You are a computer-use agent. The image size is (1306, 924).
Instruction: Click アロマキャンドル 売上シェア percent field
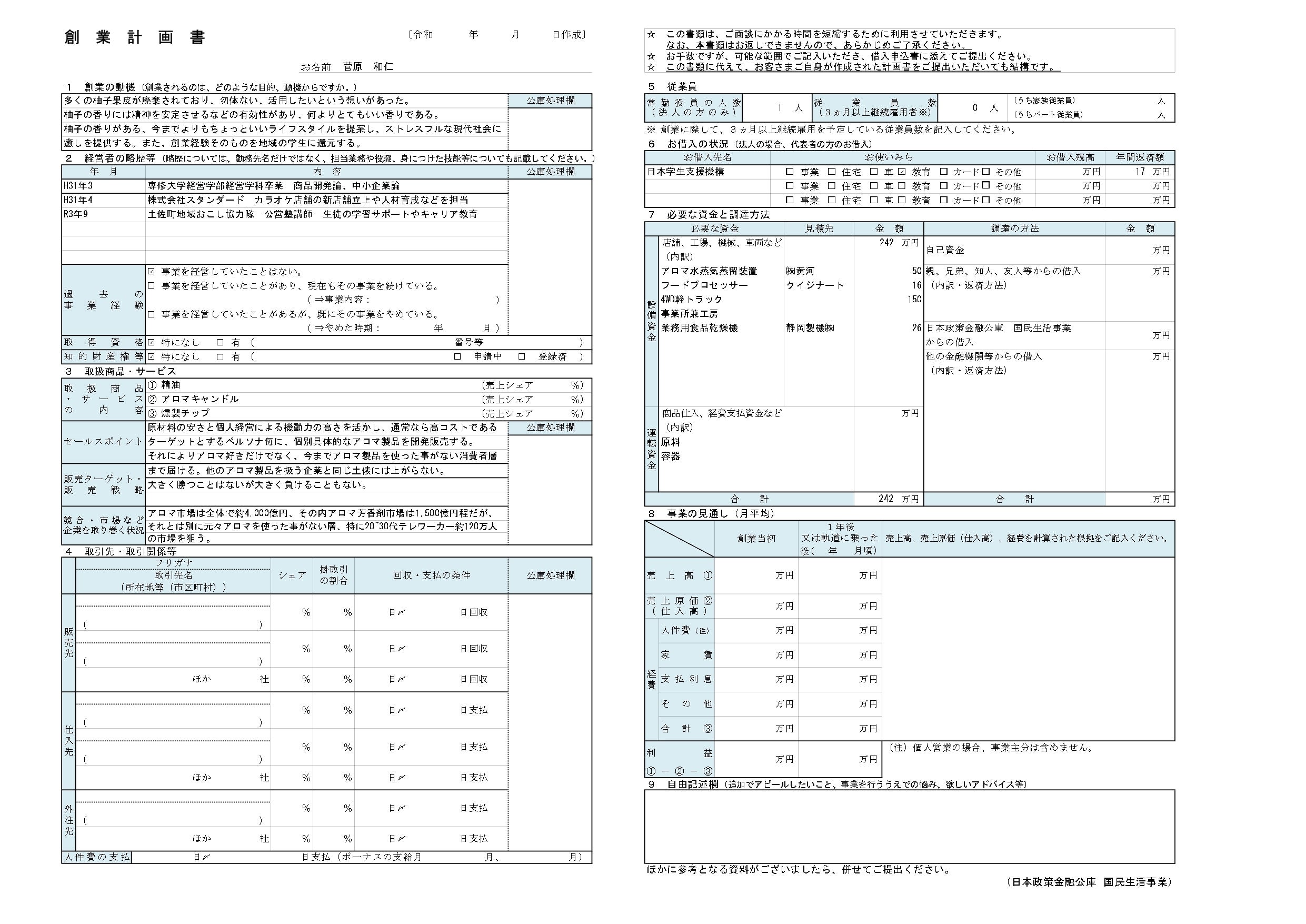[552, 400]
